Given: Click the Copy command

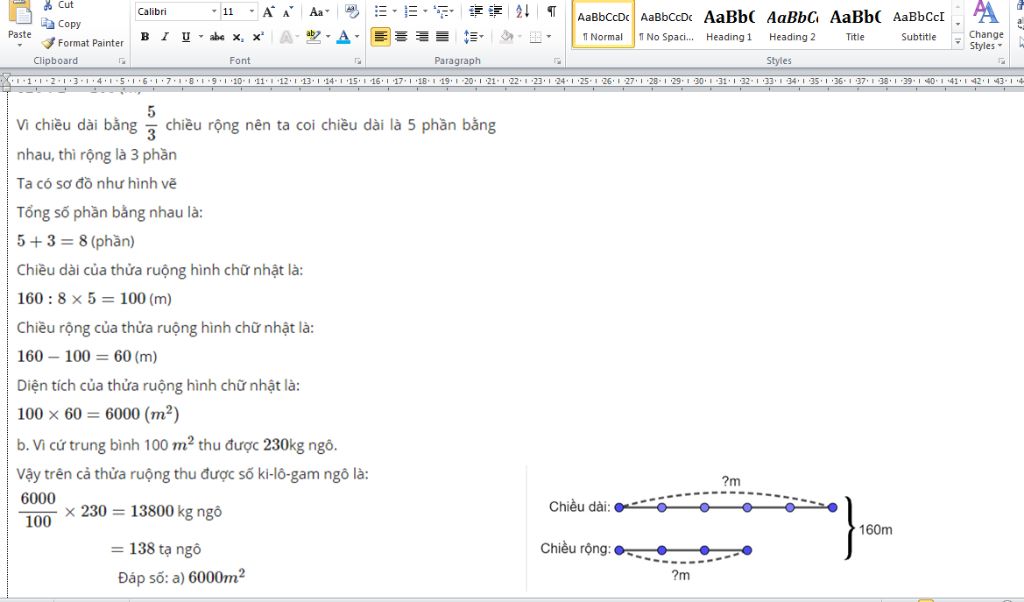Looking at the screenshot, I should tap(61, 24).
